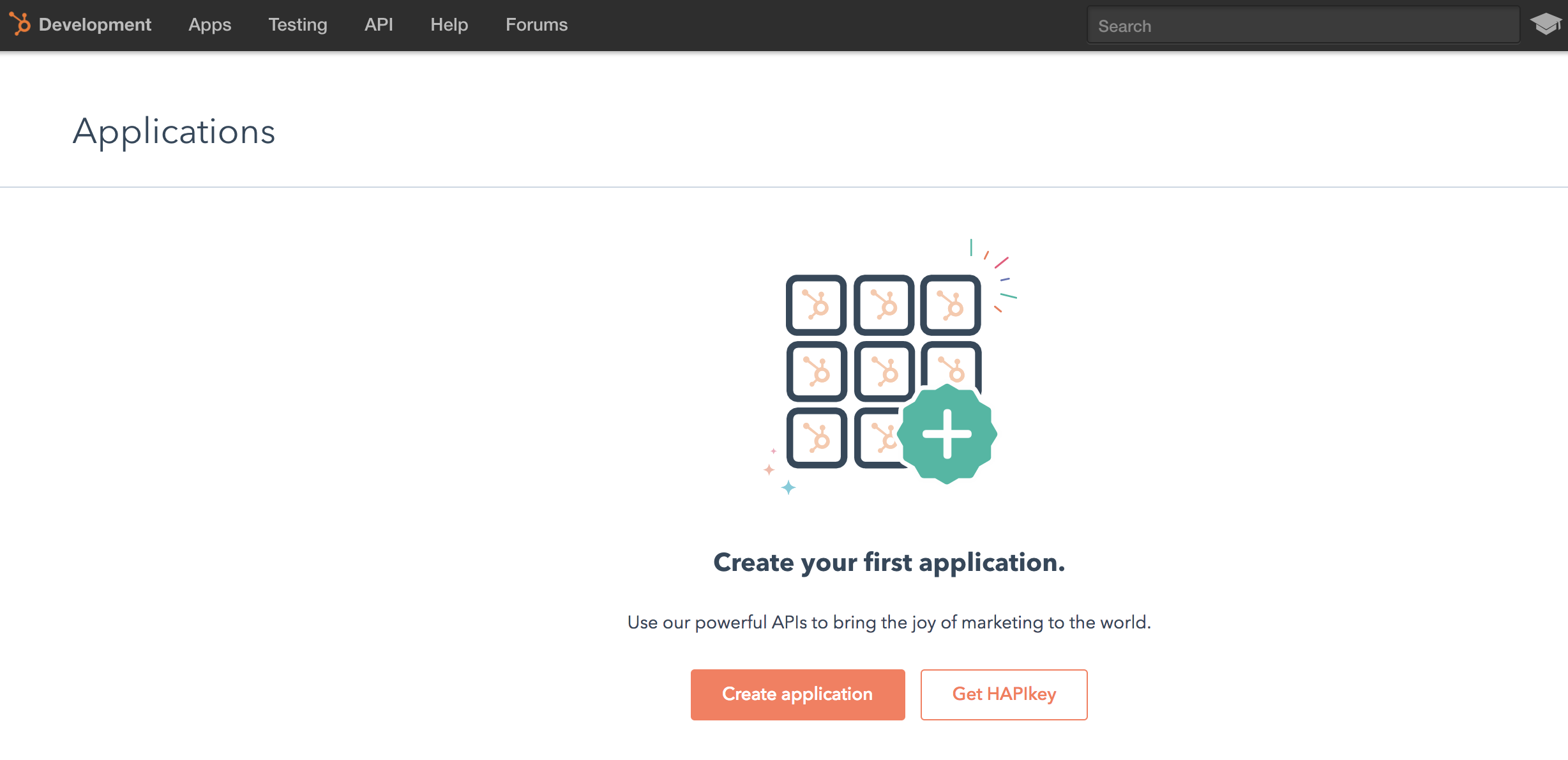Focus the Search input field
This screenshot has width=1568, height=760.
click(1302, 26)
